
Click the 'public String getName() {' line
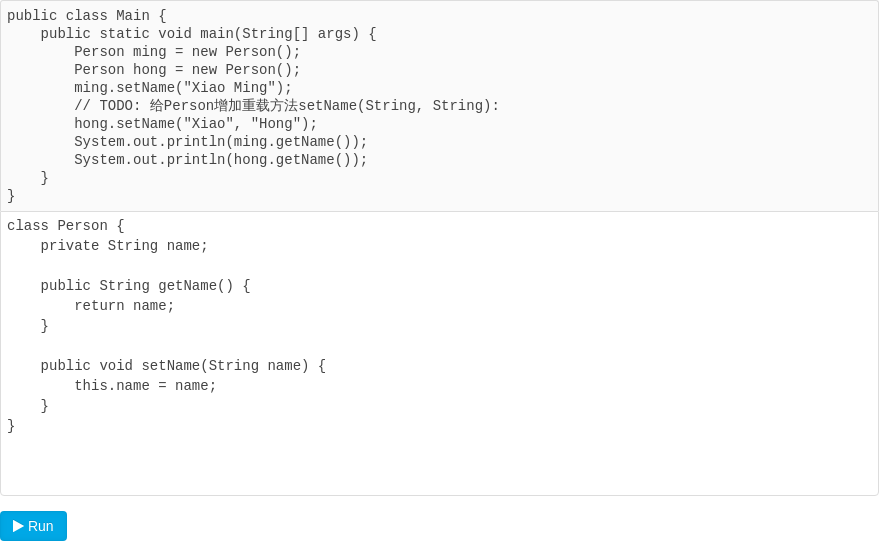pyautogui.click(x=145, y=285)
